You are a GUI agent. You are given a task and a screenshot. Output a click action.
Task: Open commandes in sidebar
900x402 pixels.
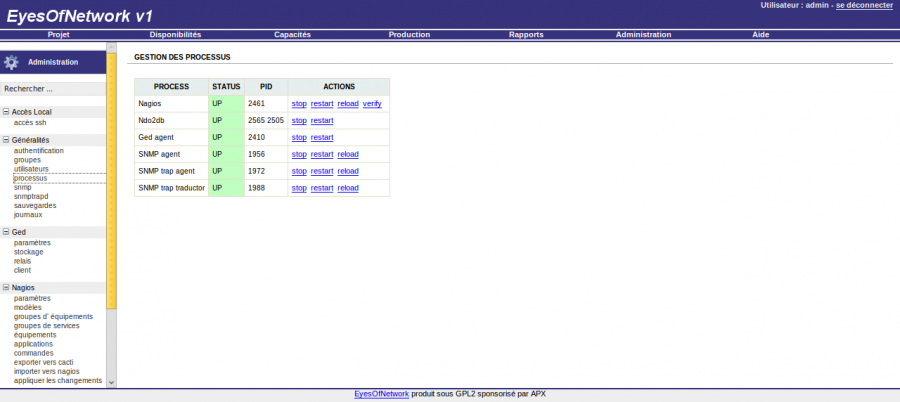pos(33,353)
